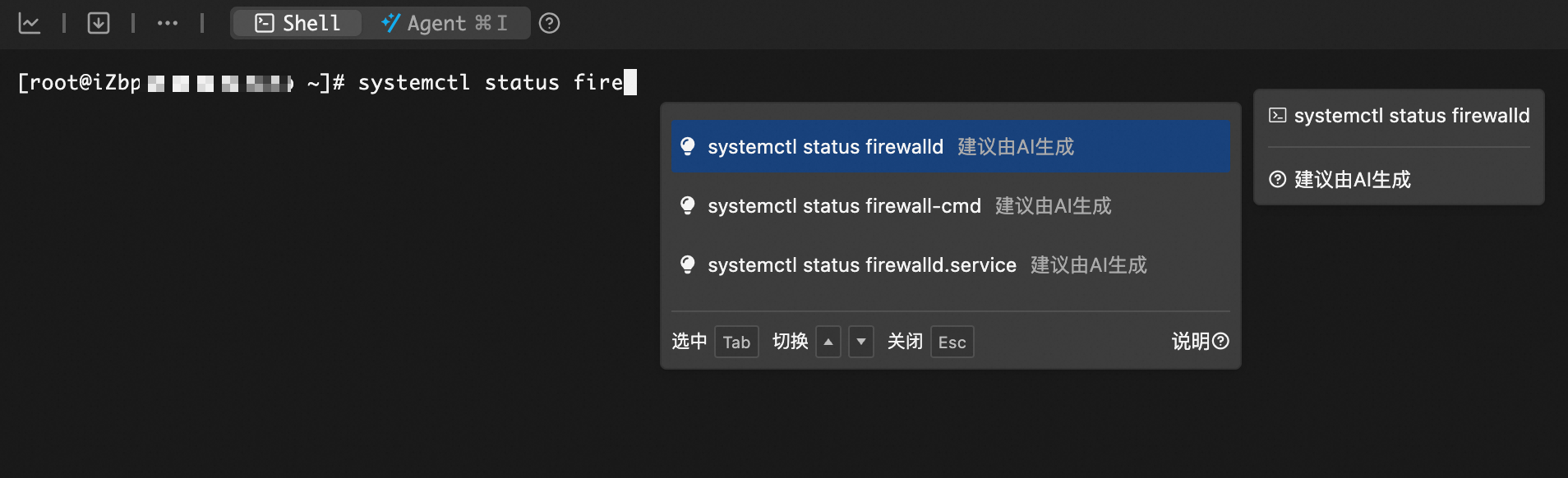Click the down arrow to switch suggestion

coord(860,342)
